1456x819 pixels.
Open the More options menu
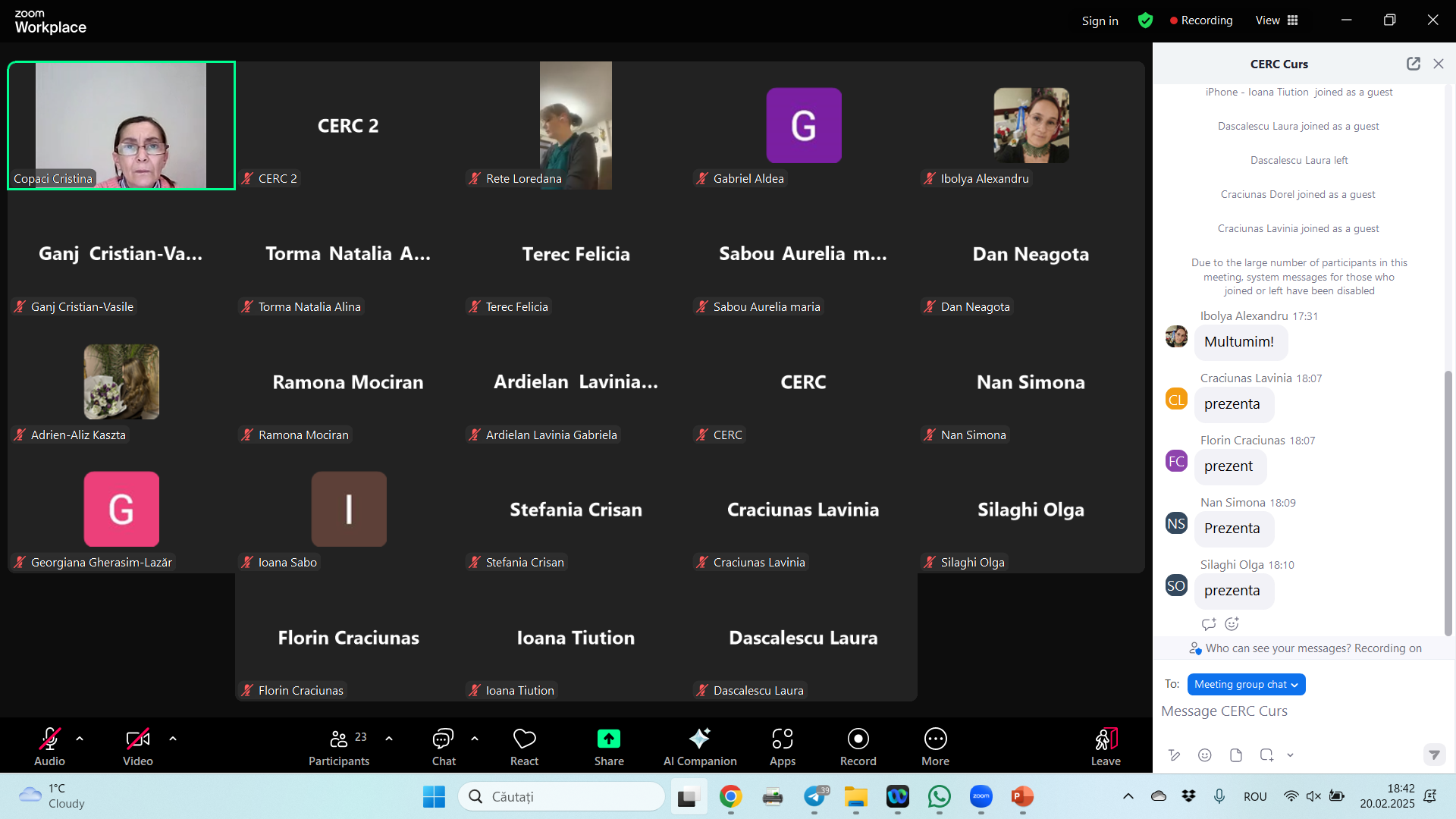[935, 746]
